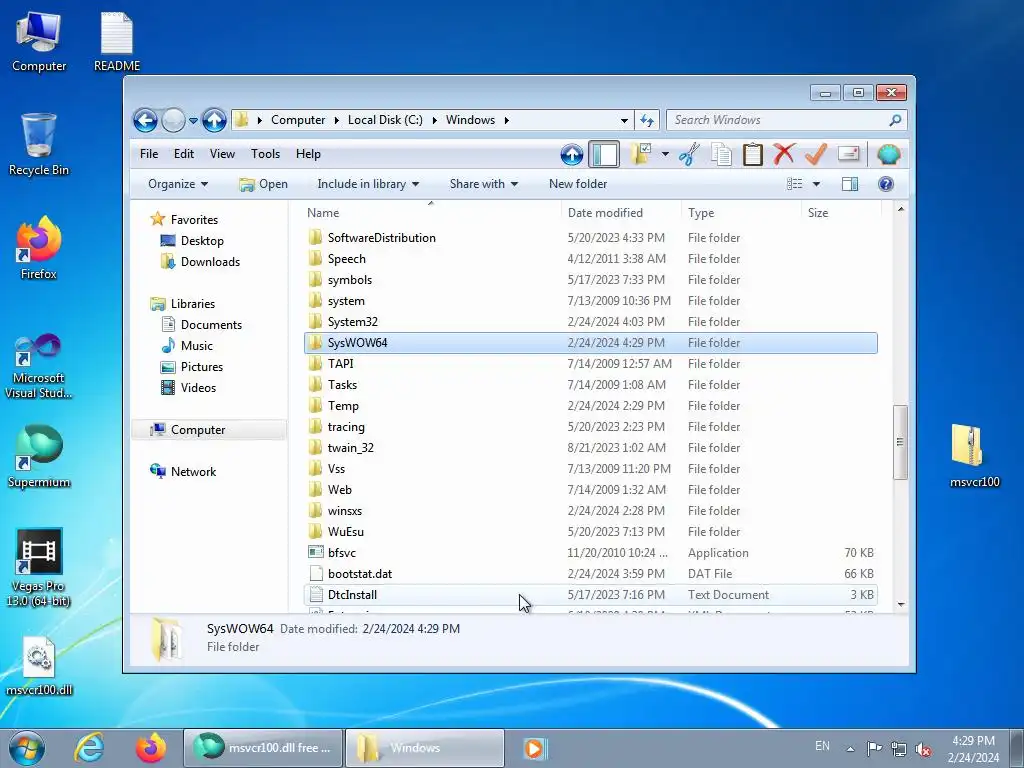
Task: Select the Vegas Pro 13.0 desktop shortcut
Action: [39, 568]
